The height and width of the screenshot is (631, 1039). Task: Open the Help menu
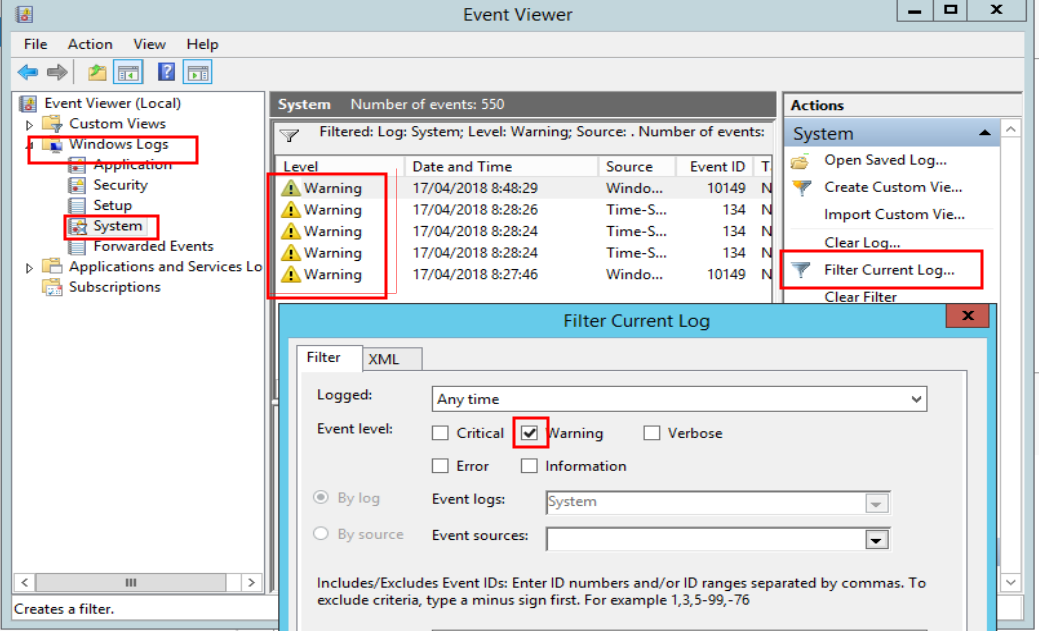(202, 44)
